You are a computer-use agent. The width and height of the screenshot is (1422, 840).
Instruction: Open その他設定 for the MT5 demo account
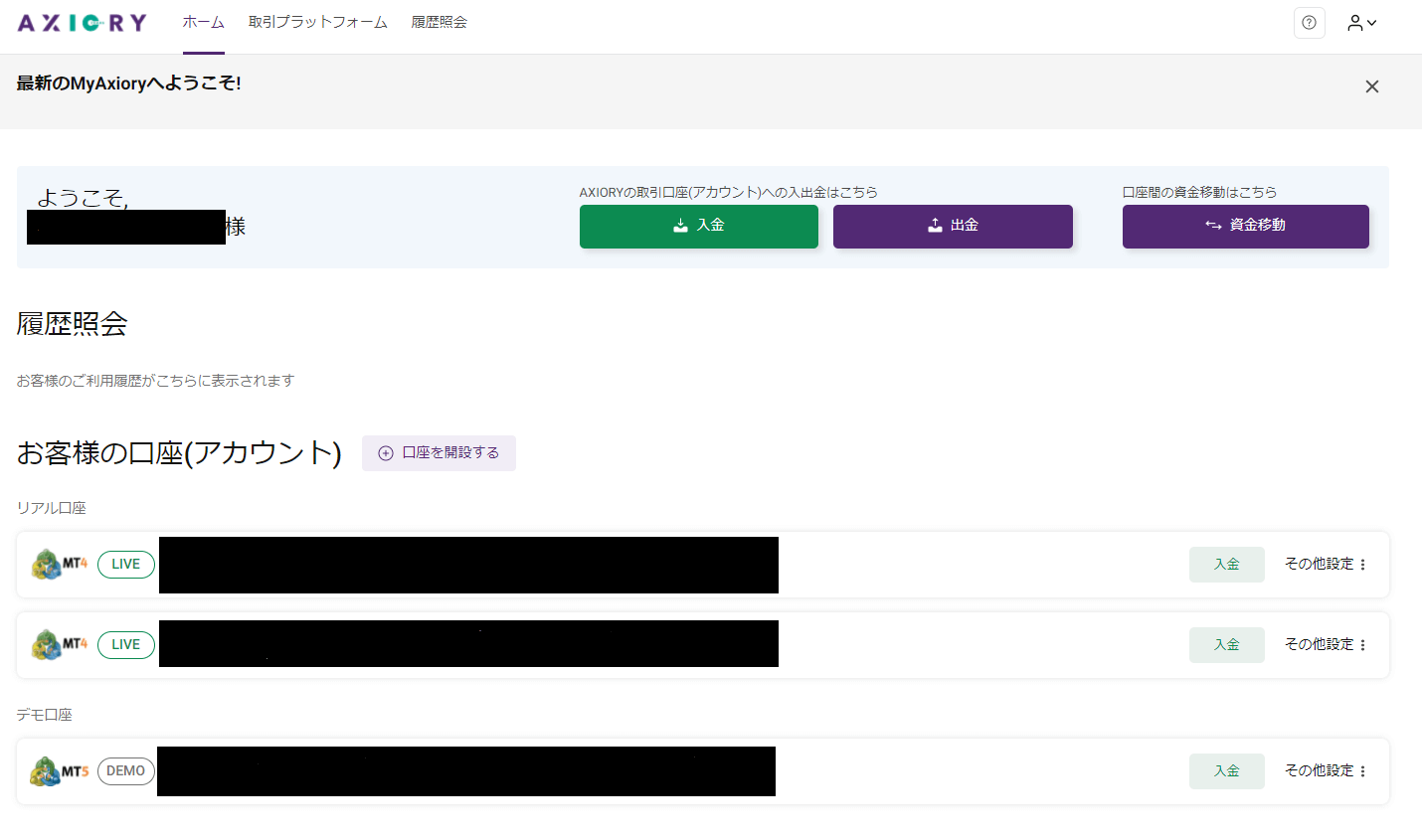tap(1326, 770)
